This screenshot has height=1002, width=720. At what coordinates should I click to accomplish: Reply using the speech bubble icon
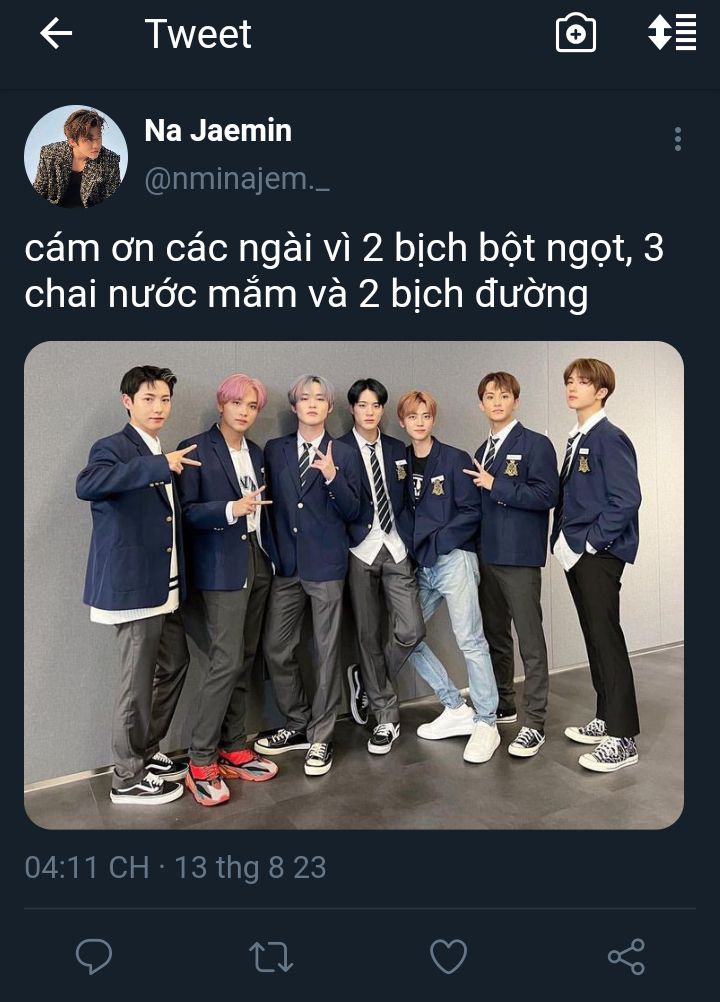(x=94, y=956)
